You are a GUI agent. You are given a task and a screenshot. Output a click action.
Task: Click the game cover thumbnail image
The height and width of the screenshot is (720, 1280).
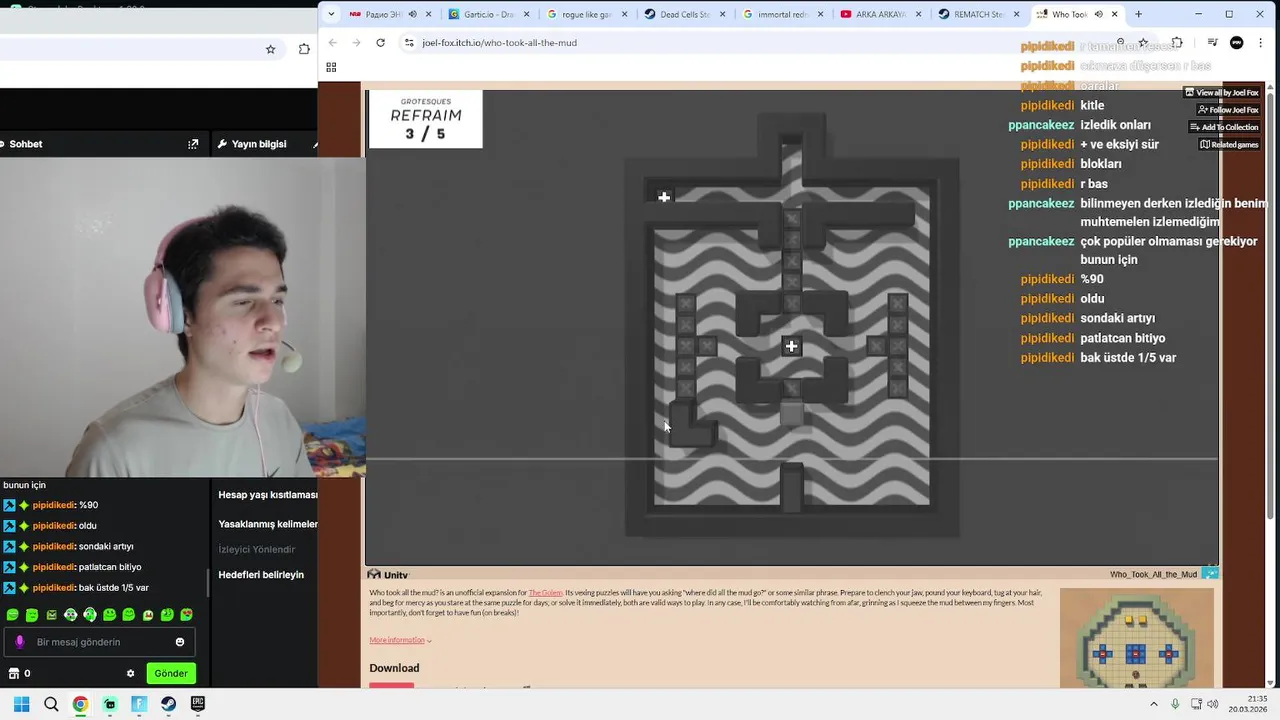(1136, 638)
